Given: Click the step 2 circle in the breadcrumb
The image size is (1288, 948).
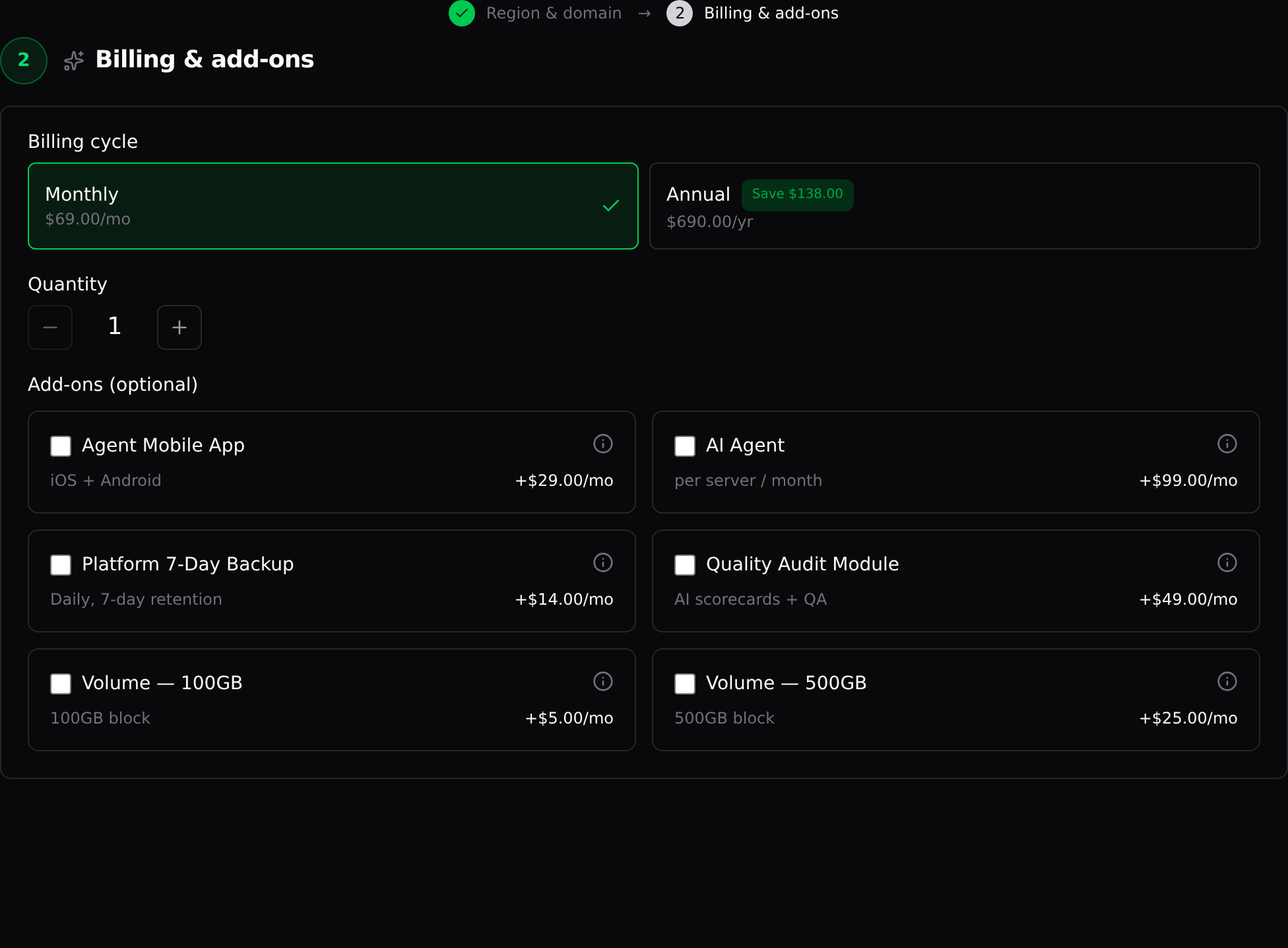Looking at the screenshot, I should point(680,13).
